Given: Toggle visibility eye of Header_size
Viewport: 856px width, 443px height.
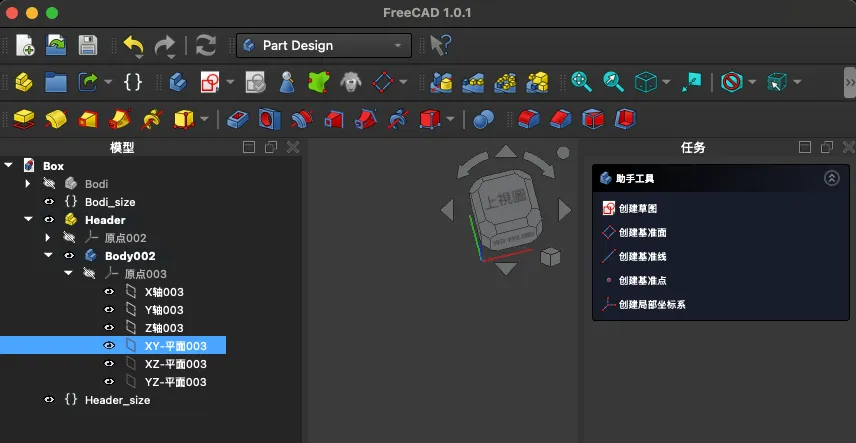Looking at the screenshot, I should point(49,400).
